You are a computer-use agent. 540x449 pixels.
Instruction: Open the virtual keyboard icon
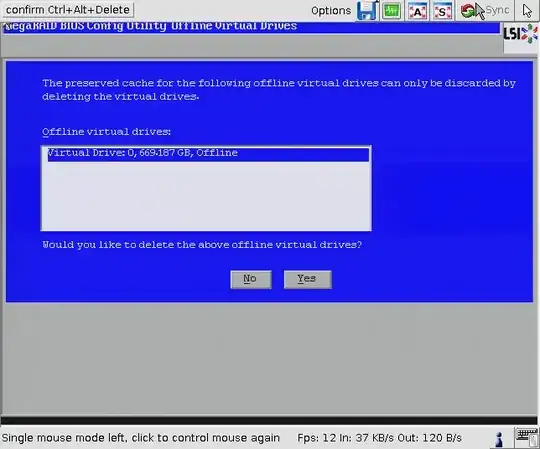coord(526,438)
